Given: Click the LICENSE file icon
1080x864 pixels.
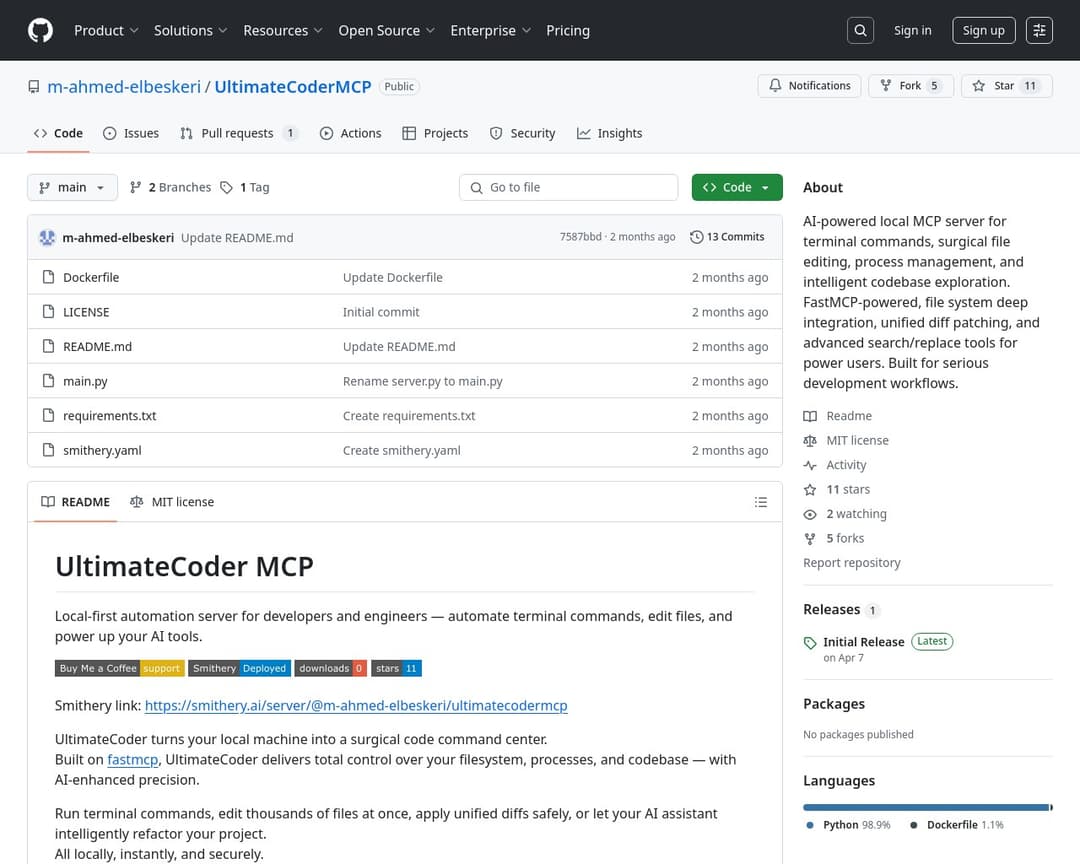Looking at the screenshot, I should tap(48, 311).
